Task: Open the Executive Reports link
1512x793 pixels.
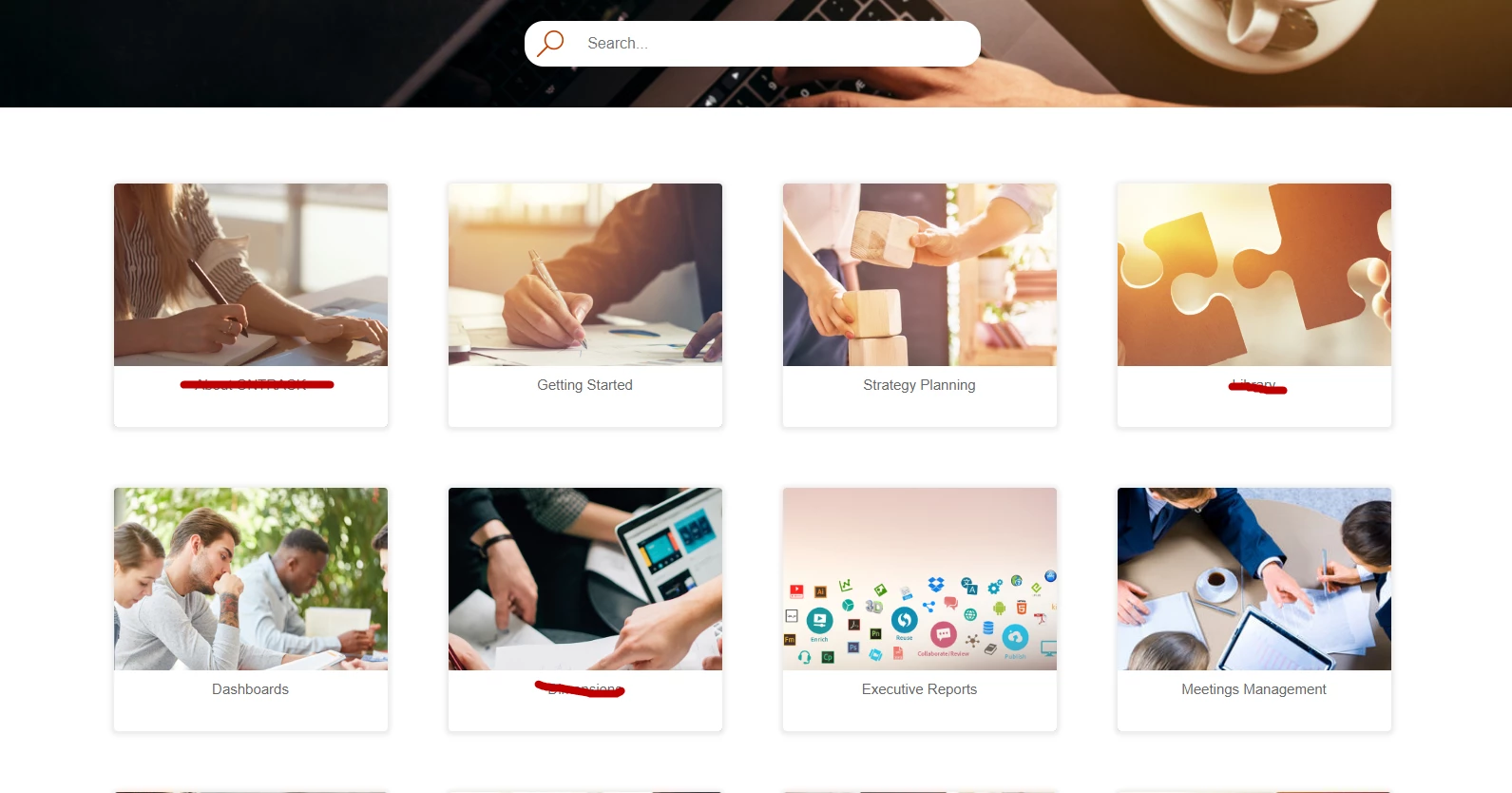Action: (x=919, y=689)
